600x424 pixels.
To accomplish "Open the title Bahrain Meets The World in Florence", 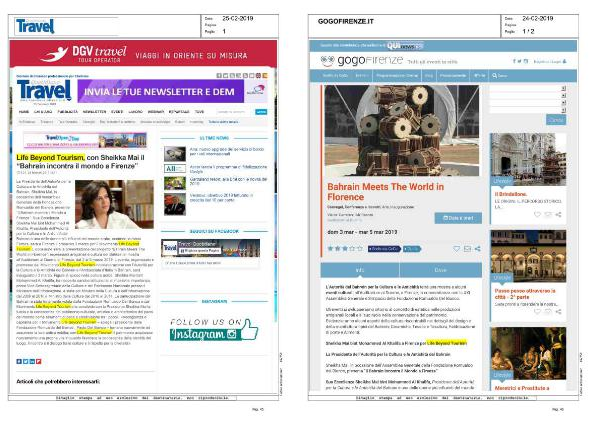I will pos(385,192).
